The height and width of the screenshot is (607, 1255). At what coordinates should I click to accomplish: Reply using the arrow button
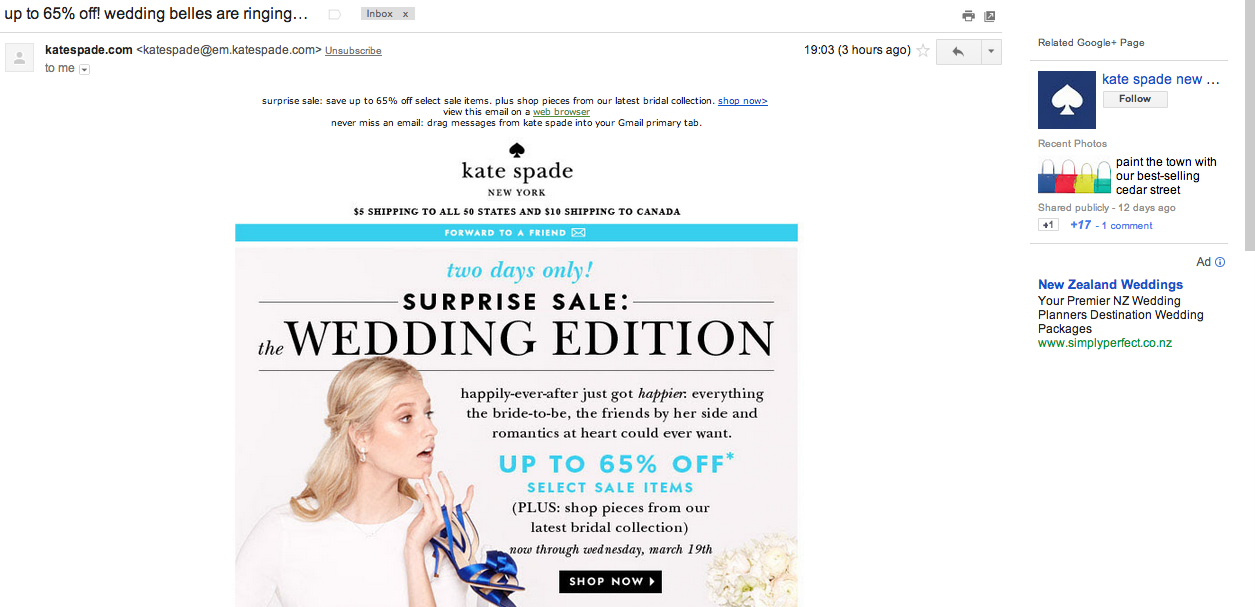[x=957, y=51]
